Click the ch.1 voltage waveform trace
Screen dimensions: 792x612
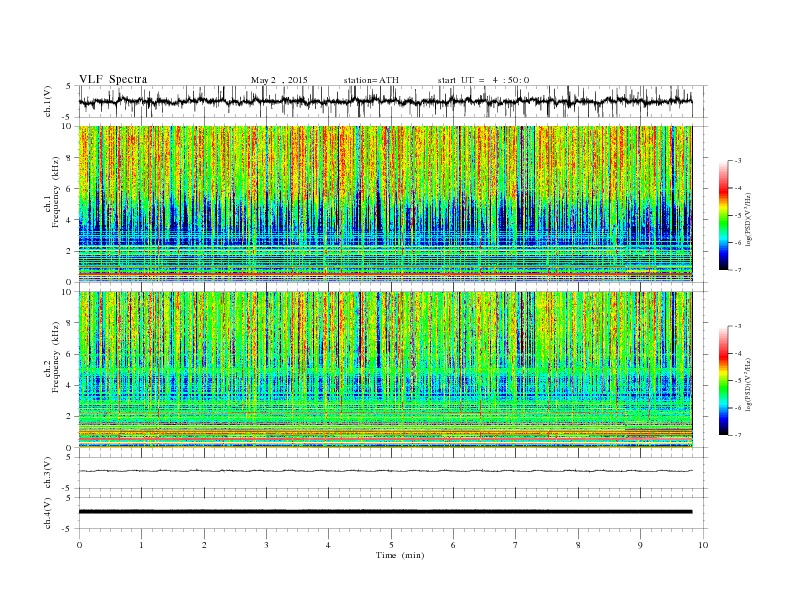(385, 101)
